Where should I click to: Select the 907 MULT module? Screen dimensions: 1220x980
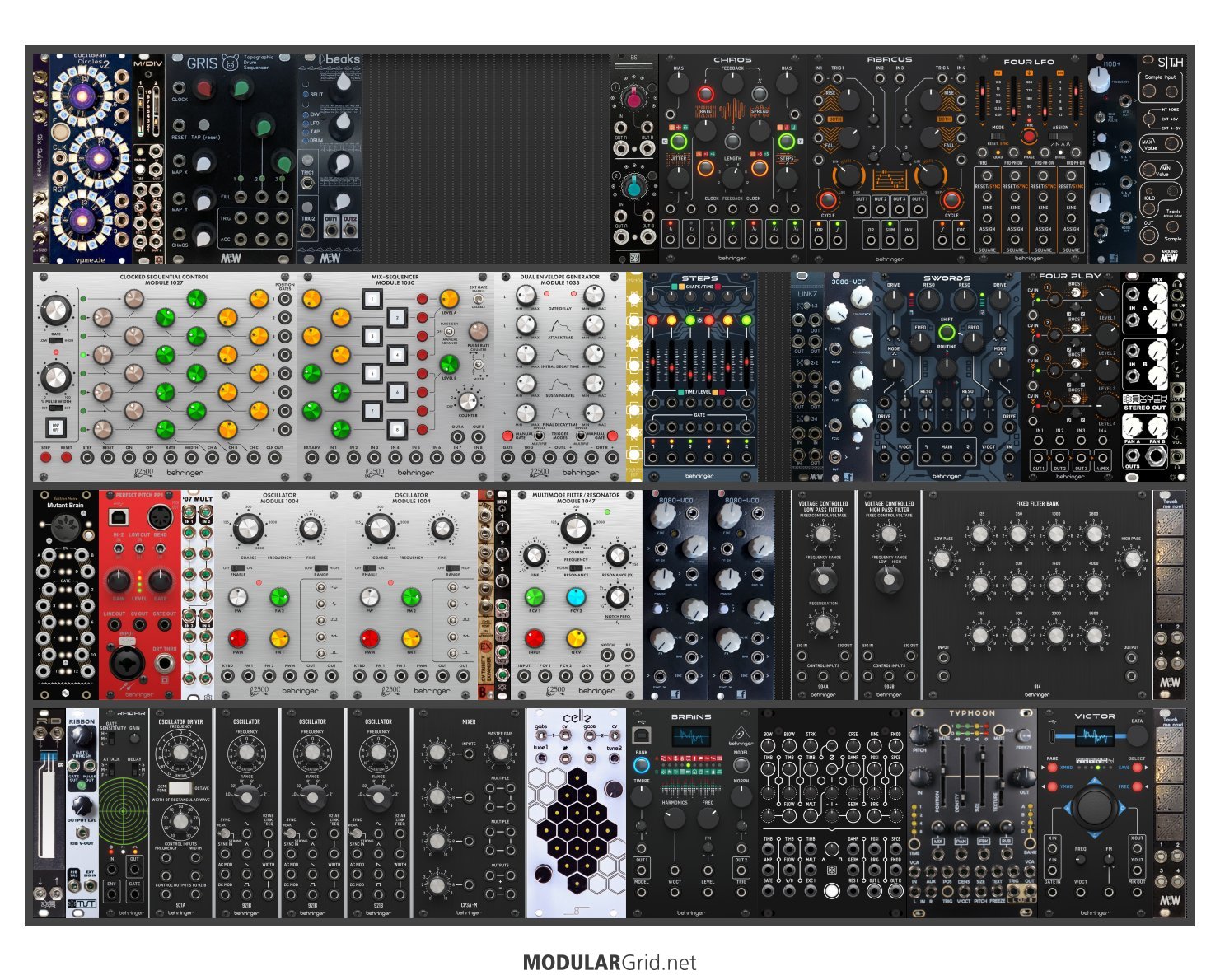coord(198,595)
